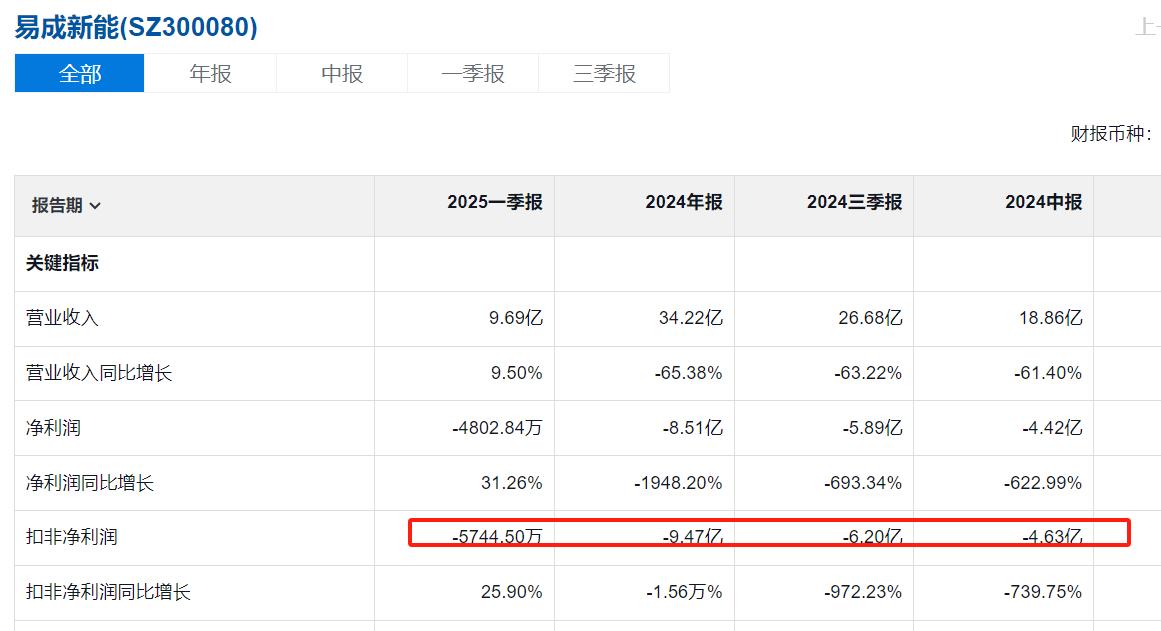Switch to the 年报 tab

pyautogui.click(x=210, y=73)
